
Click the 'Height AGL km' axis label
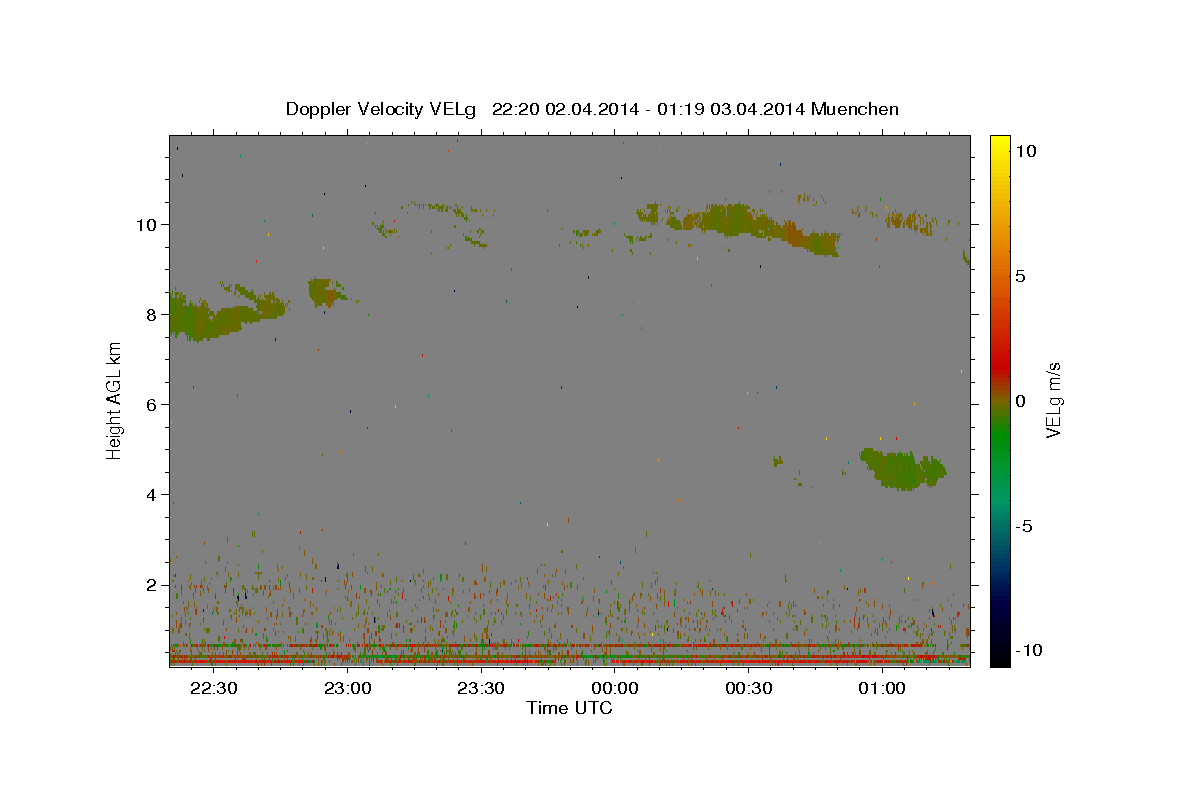(115, 400)
